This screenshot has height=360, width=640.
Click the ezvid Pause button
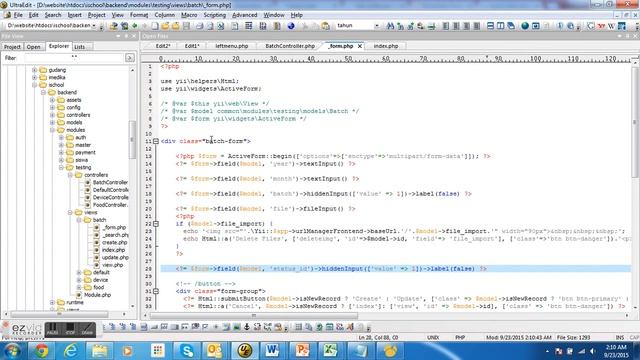click(x=52, y=329)
